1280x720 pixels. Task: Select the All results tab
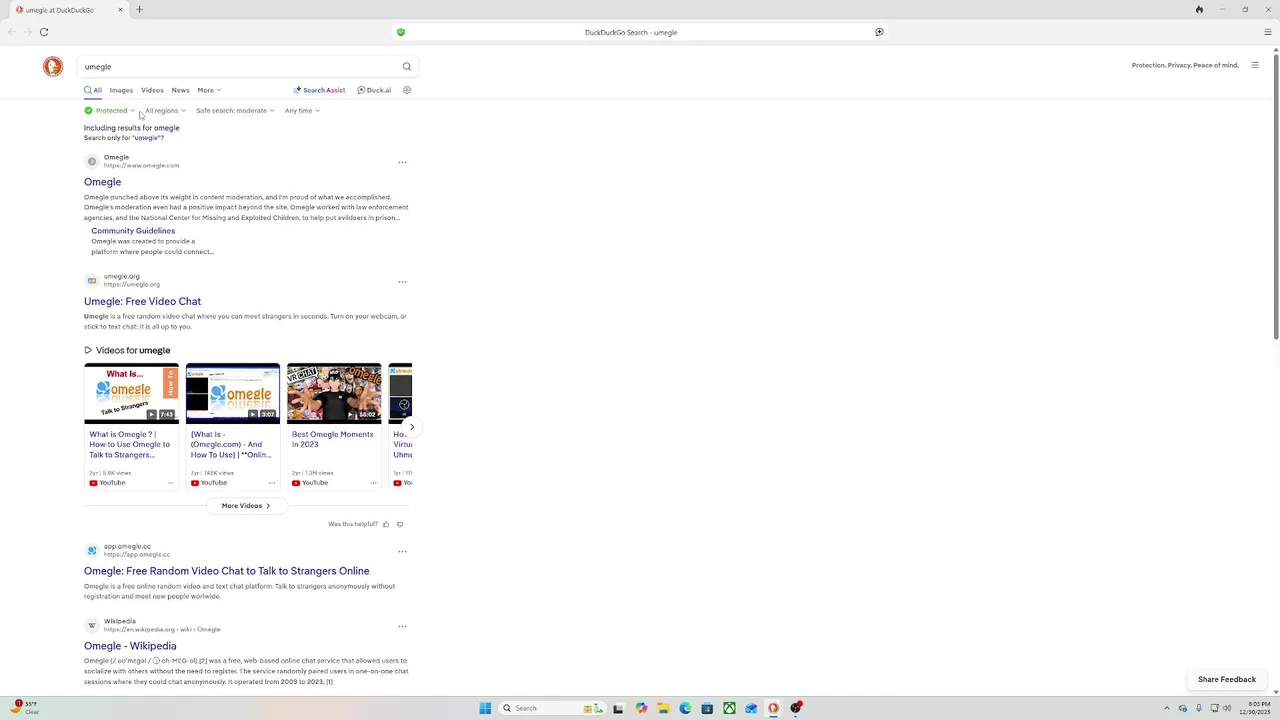[x=93, y=90]
